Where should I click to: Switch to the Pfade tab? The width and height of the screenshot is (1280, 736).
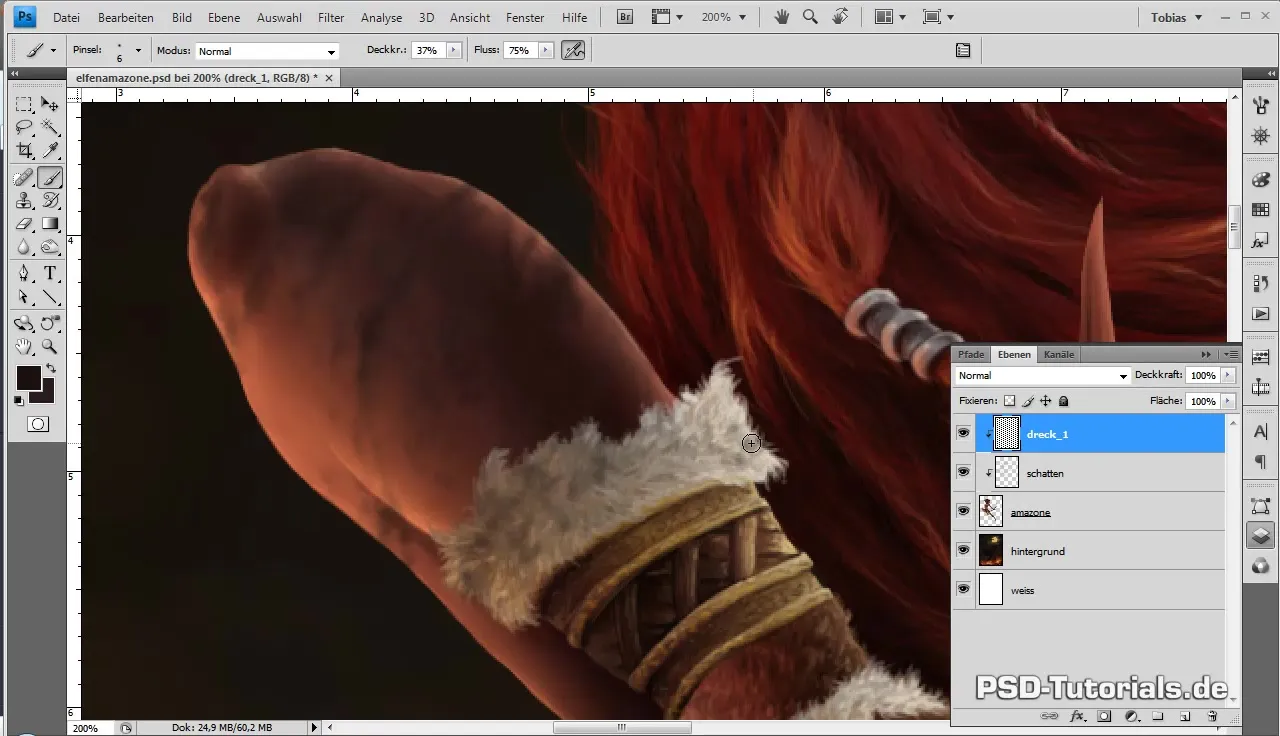[x=971, y=354]
